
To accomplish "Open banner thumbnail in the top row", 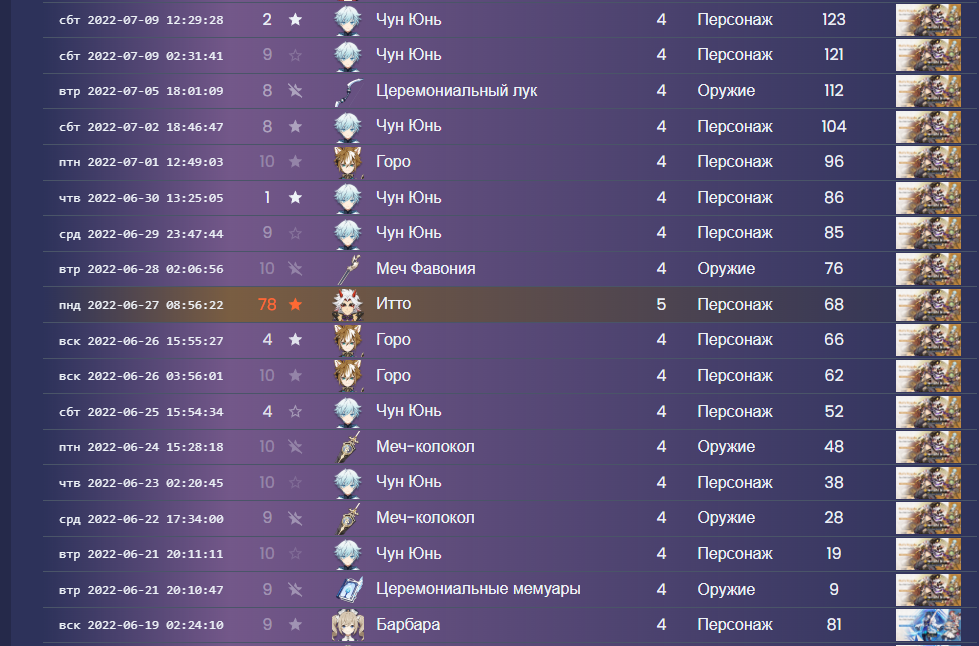I will tap(928, 20).
